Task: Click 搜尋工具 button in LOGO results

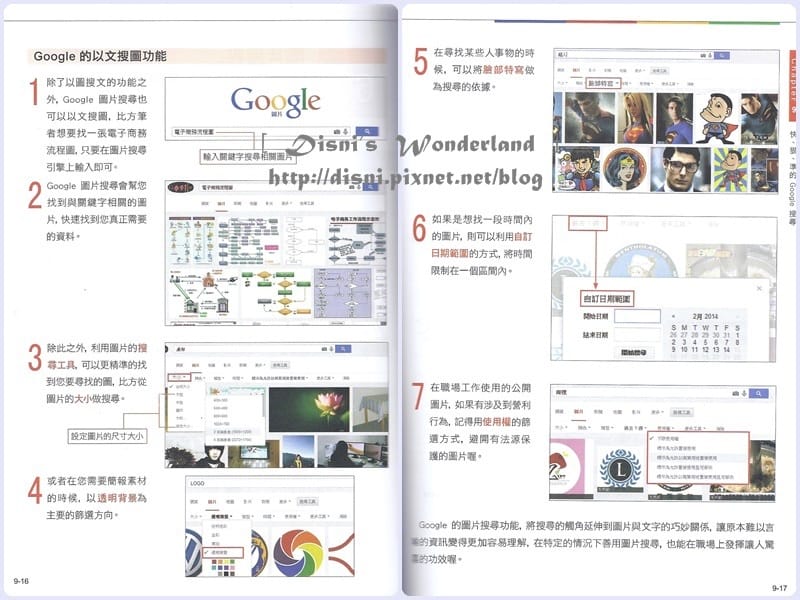Action: point(308,502)
